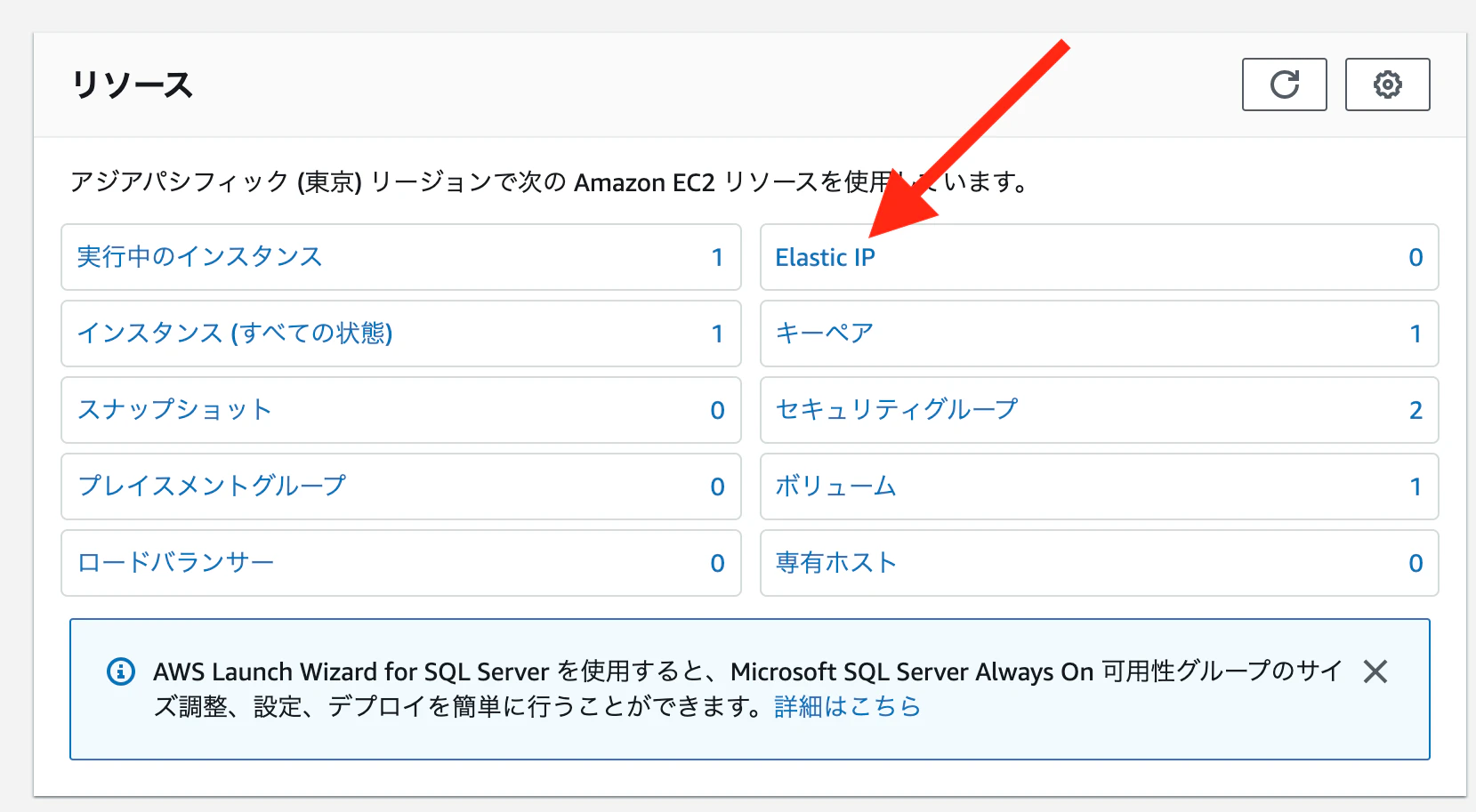Click the info icon in the banner
The height and width of the screenshot is (812, 1476).
(121, 671)
